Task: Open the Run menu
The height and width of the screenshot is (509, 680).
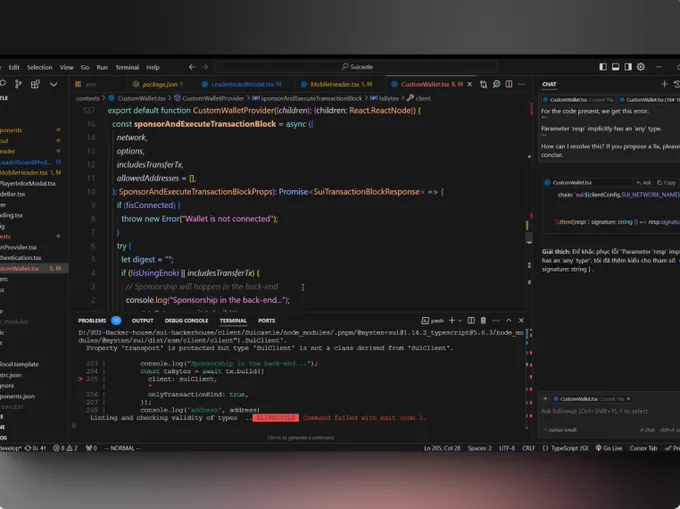Action: click(102, 67)
